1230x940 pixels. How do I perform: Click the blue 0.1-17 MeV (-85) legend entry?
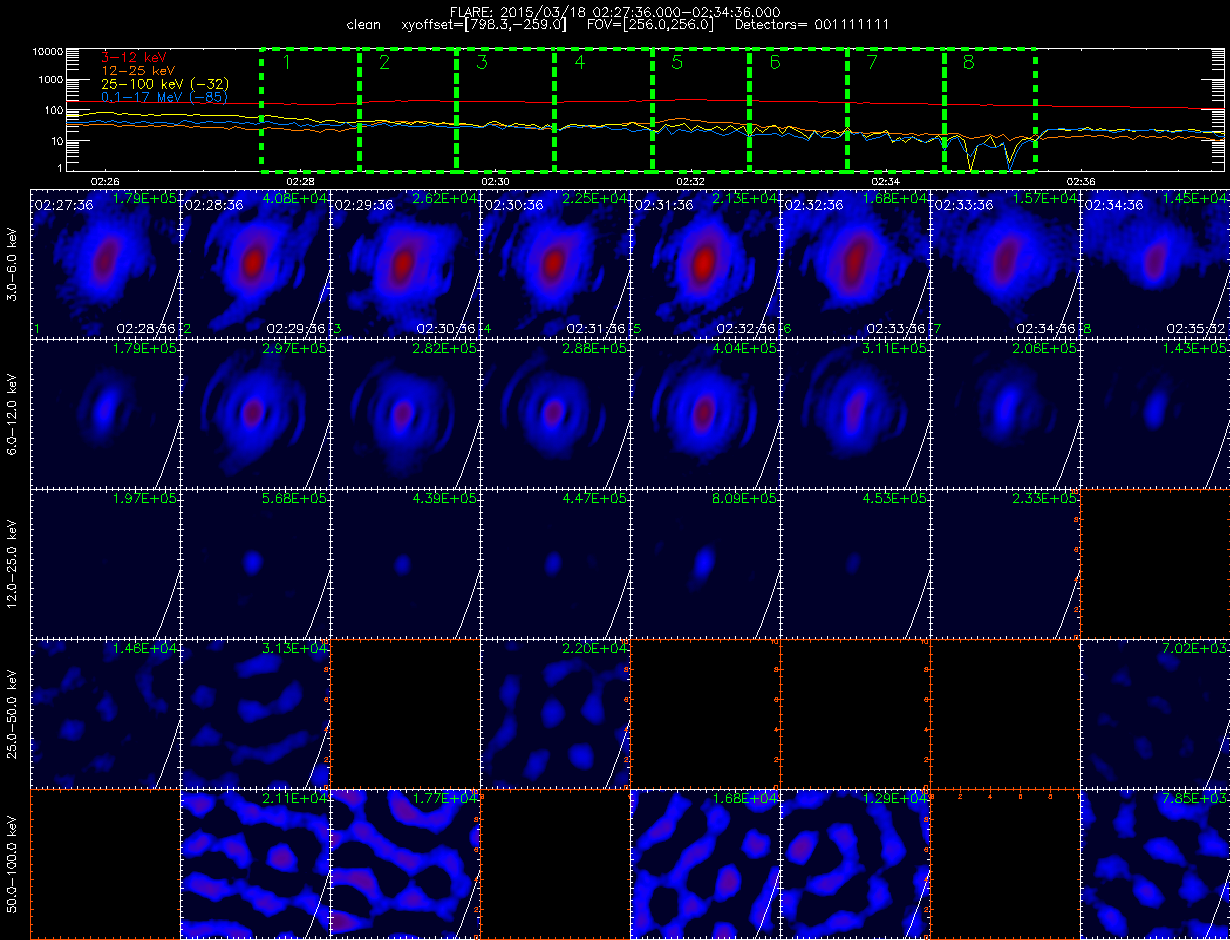tap(165, 97)
